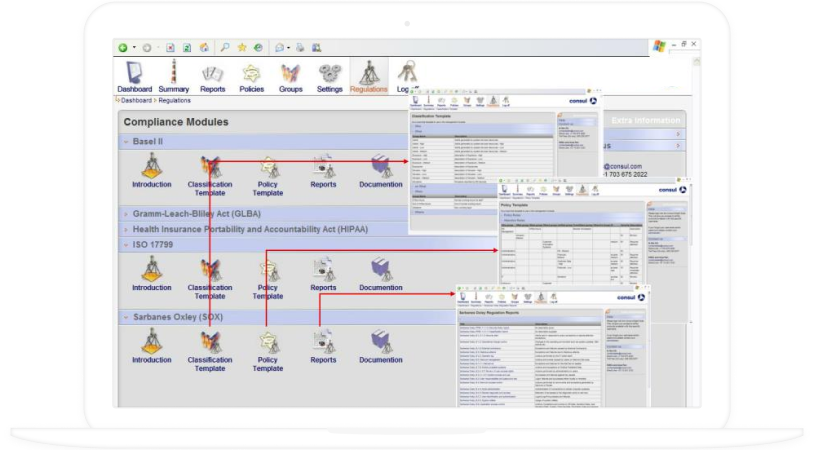
Task: Click the browser Favorites star
Action: coord(242,47)
